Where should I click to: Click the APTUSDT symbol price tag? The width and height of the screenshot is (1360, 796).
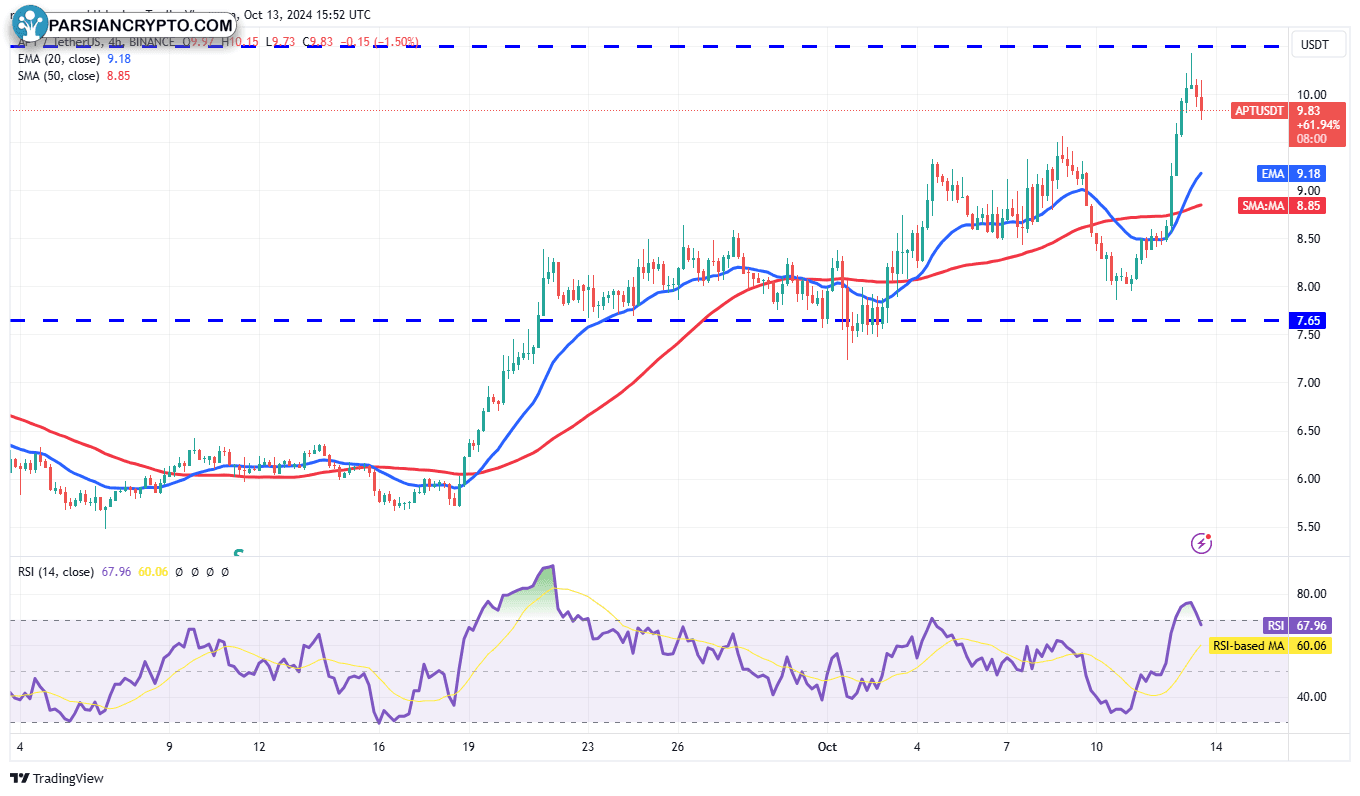pyautogui.click(x=1261, y=111)
